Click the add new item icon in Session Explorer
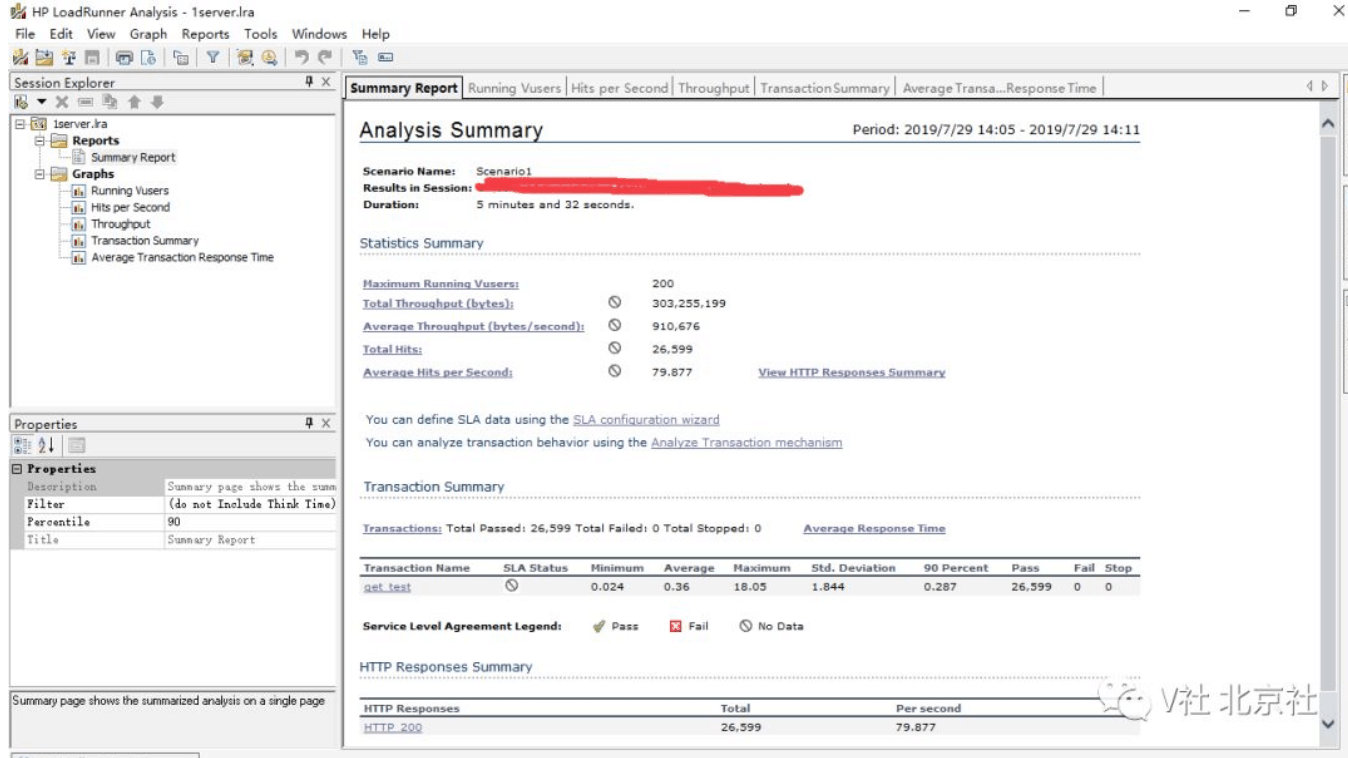The height and width of the screenshot is (758, 1348). coord(21,102)
